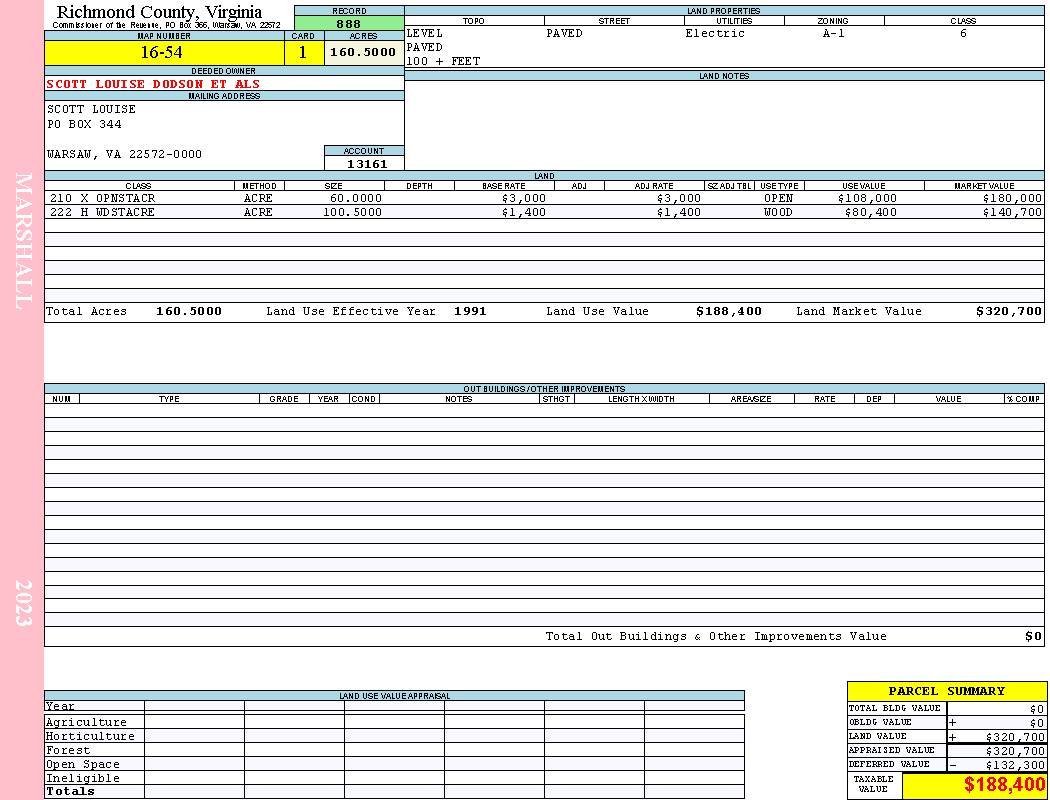
Task: Click the WARSAW, VA 22572-0000 address line
Action: (124, 155)
